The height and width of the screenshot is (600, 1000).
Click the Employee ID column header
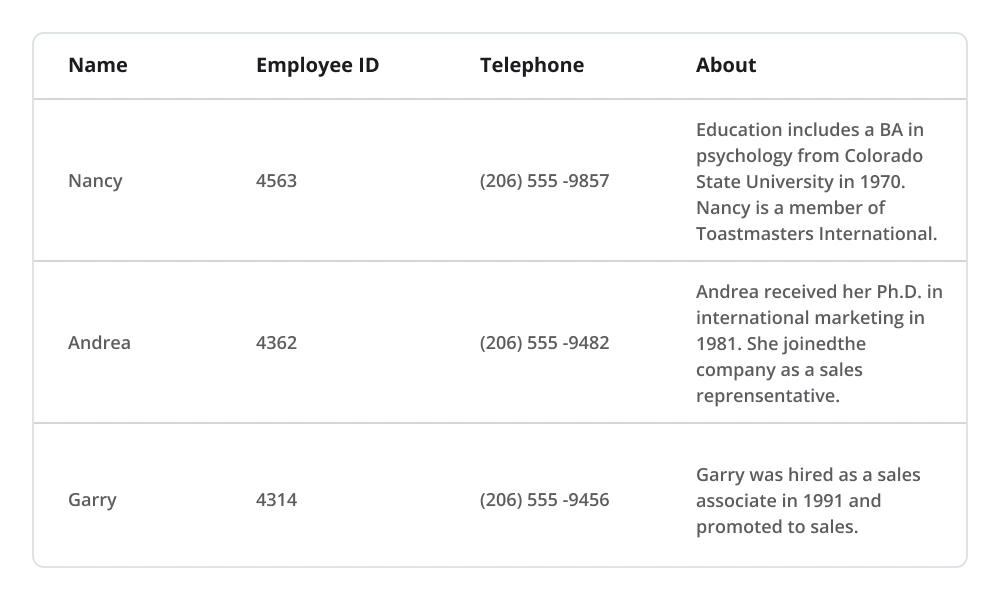(317, 66)
